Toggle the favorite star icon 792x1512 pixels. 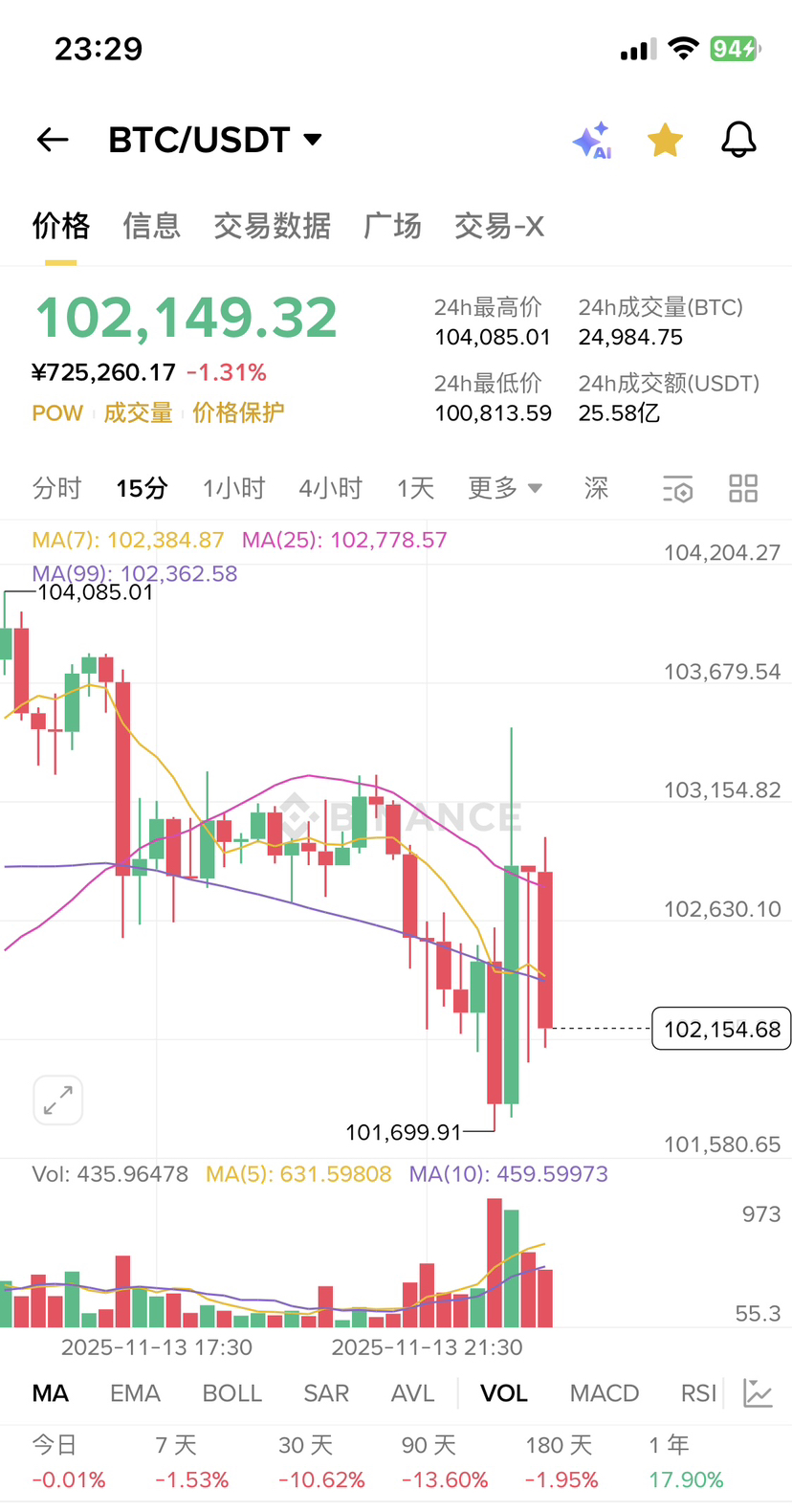(x=665, y=140)
